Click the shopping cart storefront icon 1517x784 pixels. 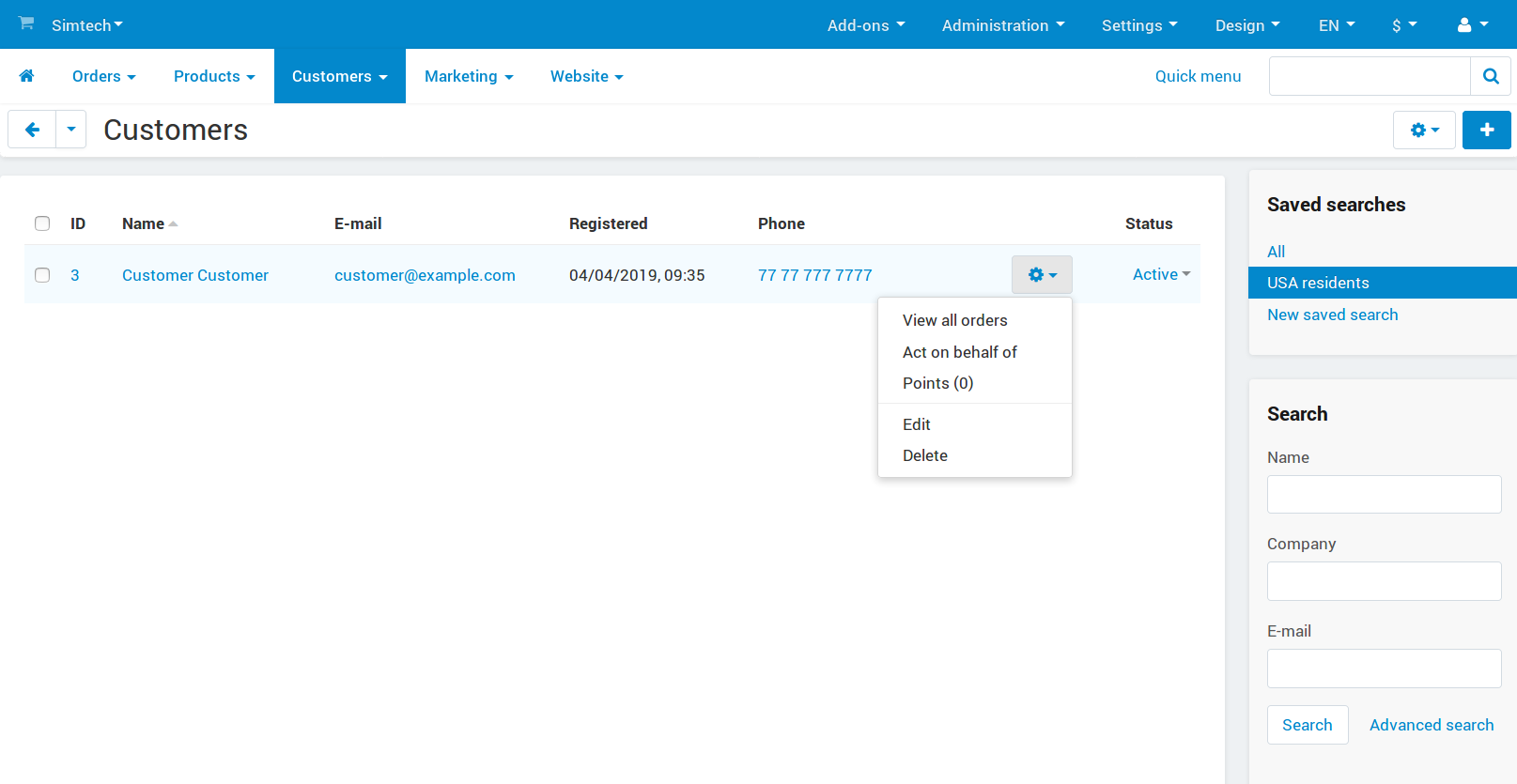pyautogui.click(x=26, y=23)
